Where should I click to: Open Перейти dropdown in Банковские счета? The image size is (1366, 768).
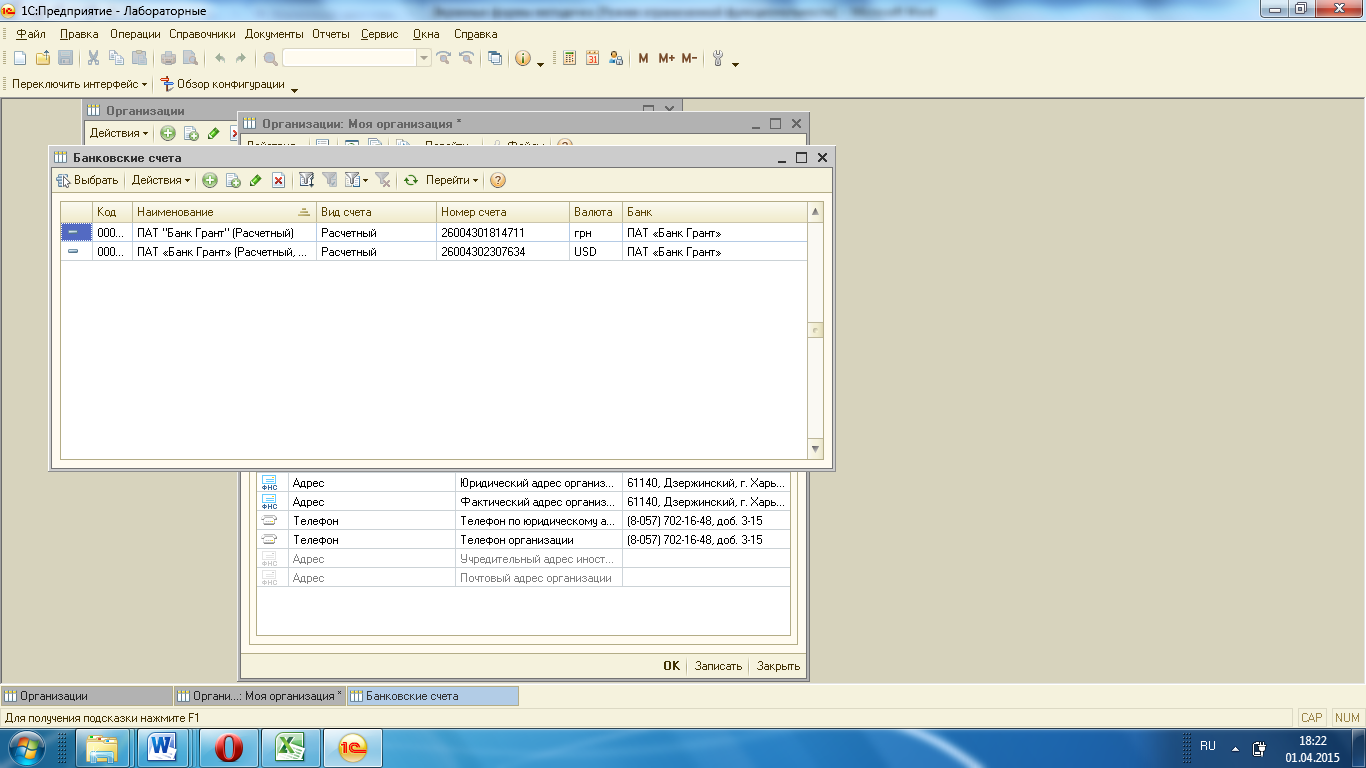point(452,180)
